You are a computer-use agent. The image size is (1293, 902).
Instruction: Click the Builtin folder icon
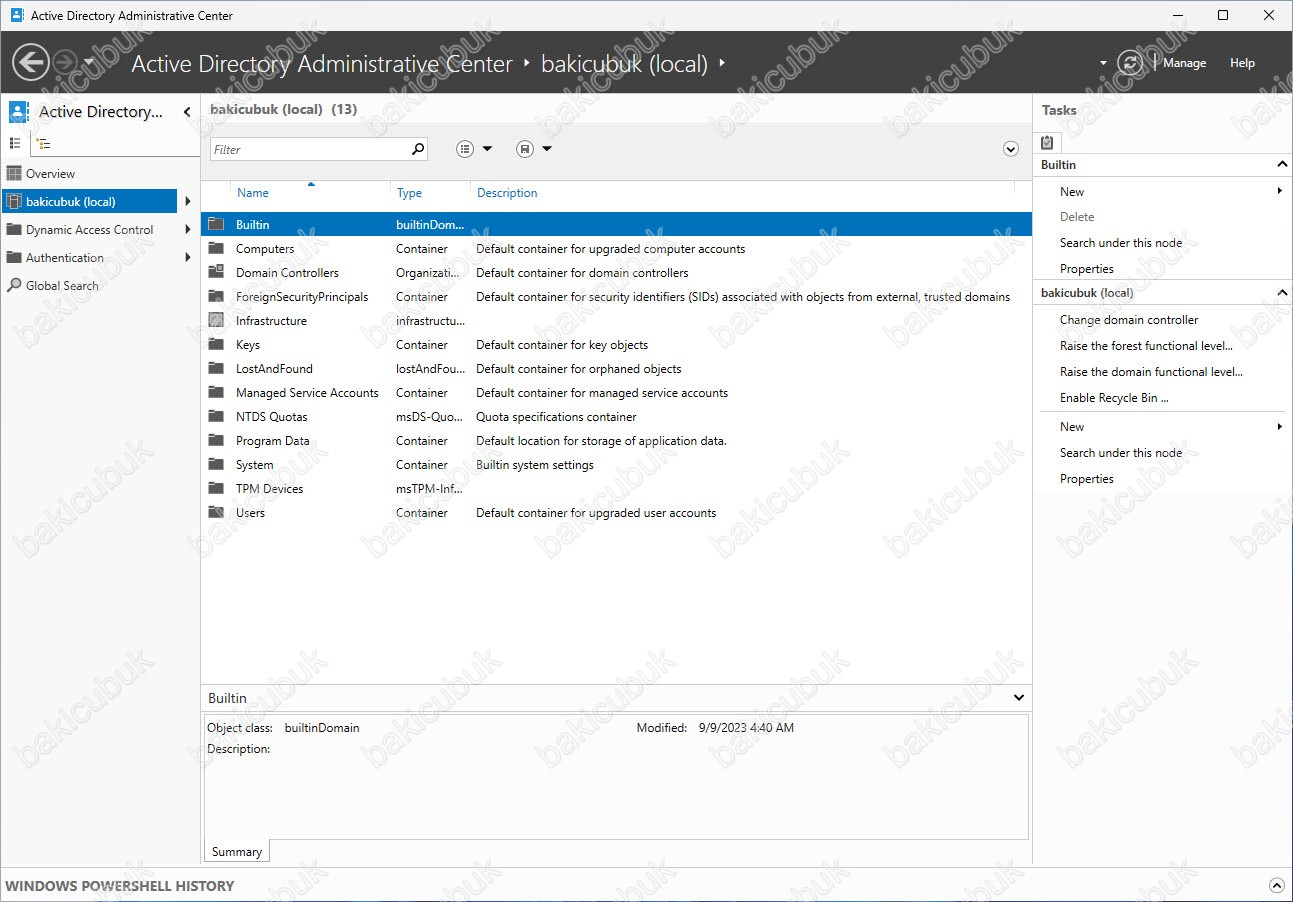click(x=216, y=225)
